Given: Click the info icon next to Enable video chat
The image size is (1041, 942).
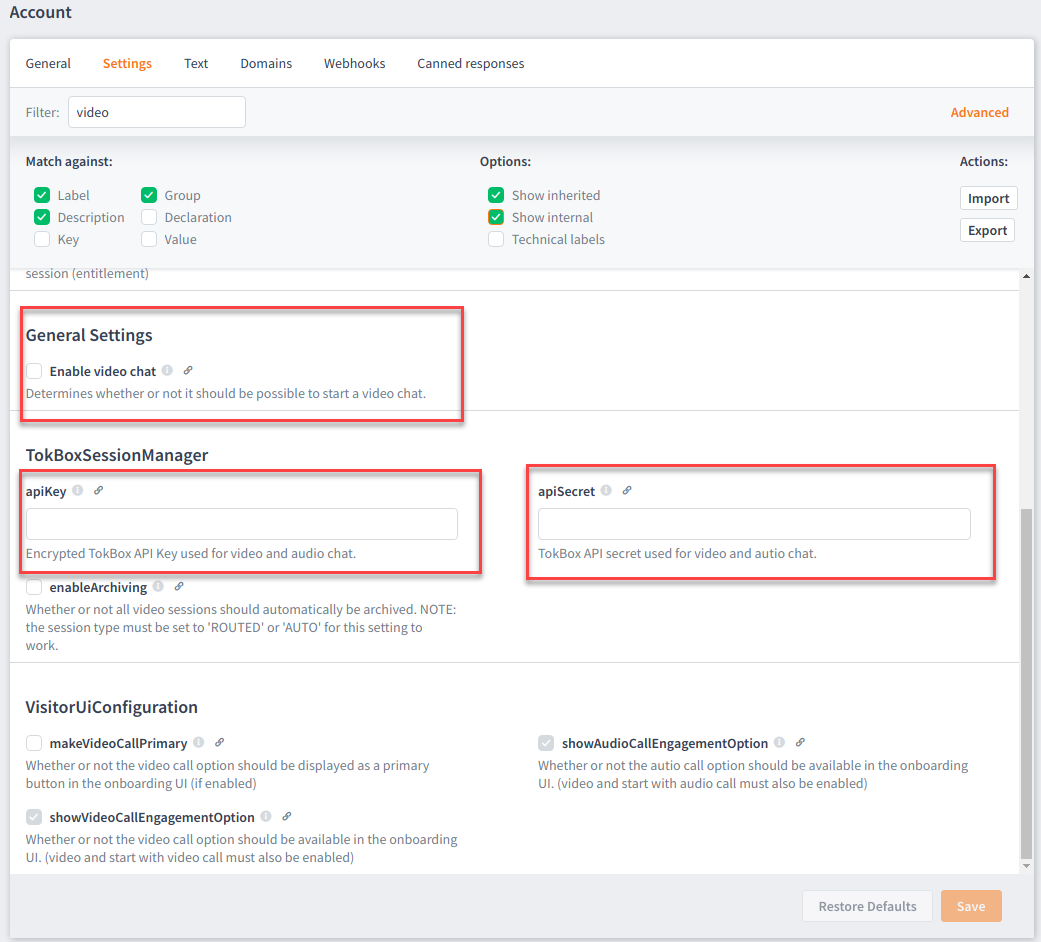Looking at the screenshot, I should point(167,371).
